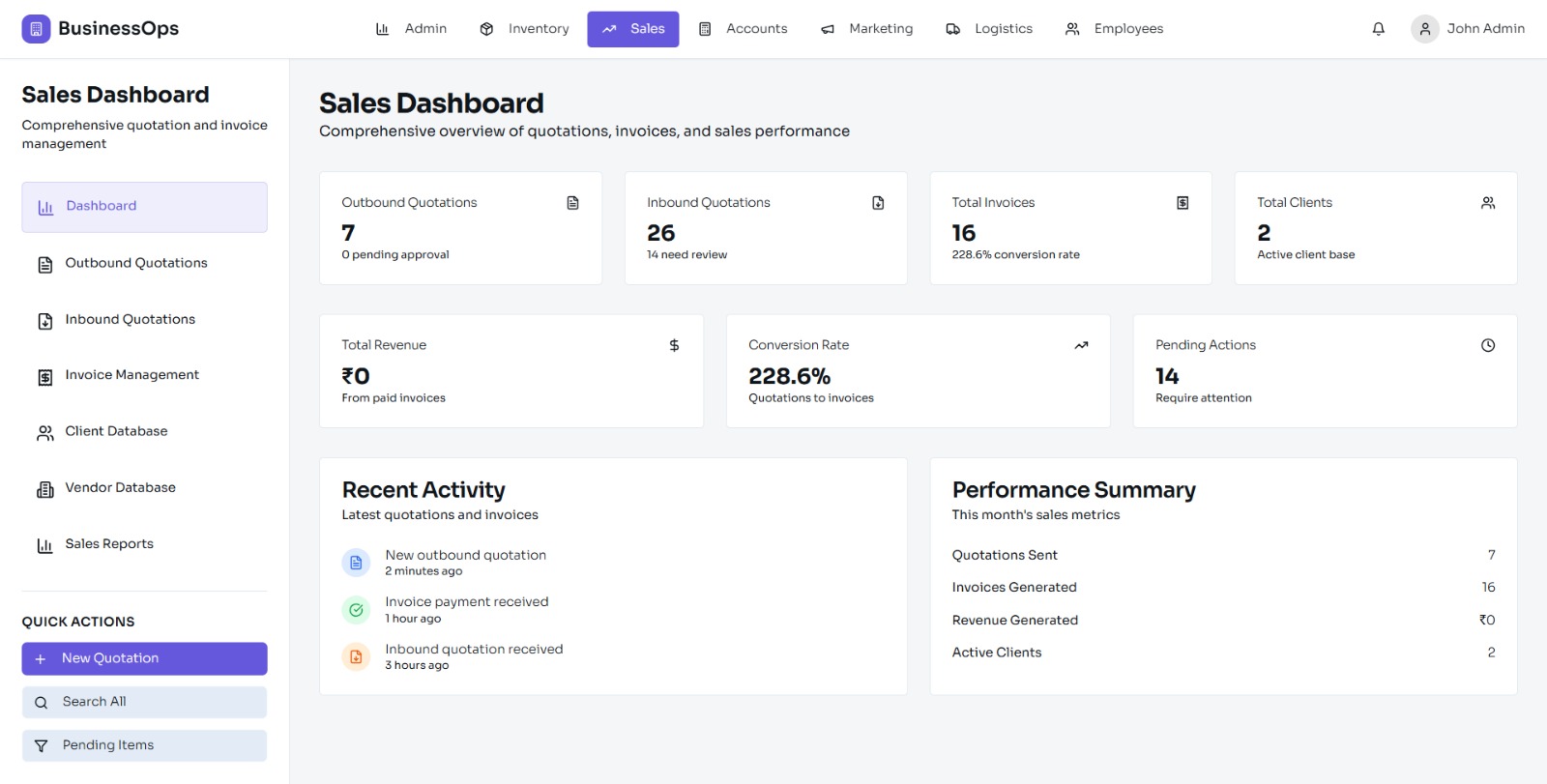The image size is (1547, 784).
Task: Click the BusinessOps logo icon
Action: 36,29
